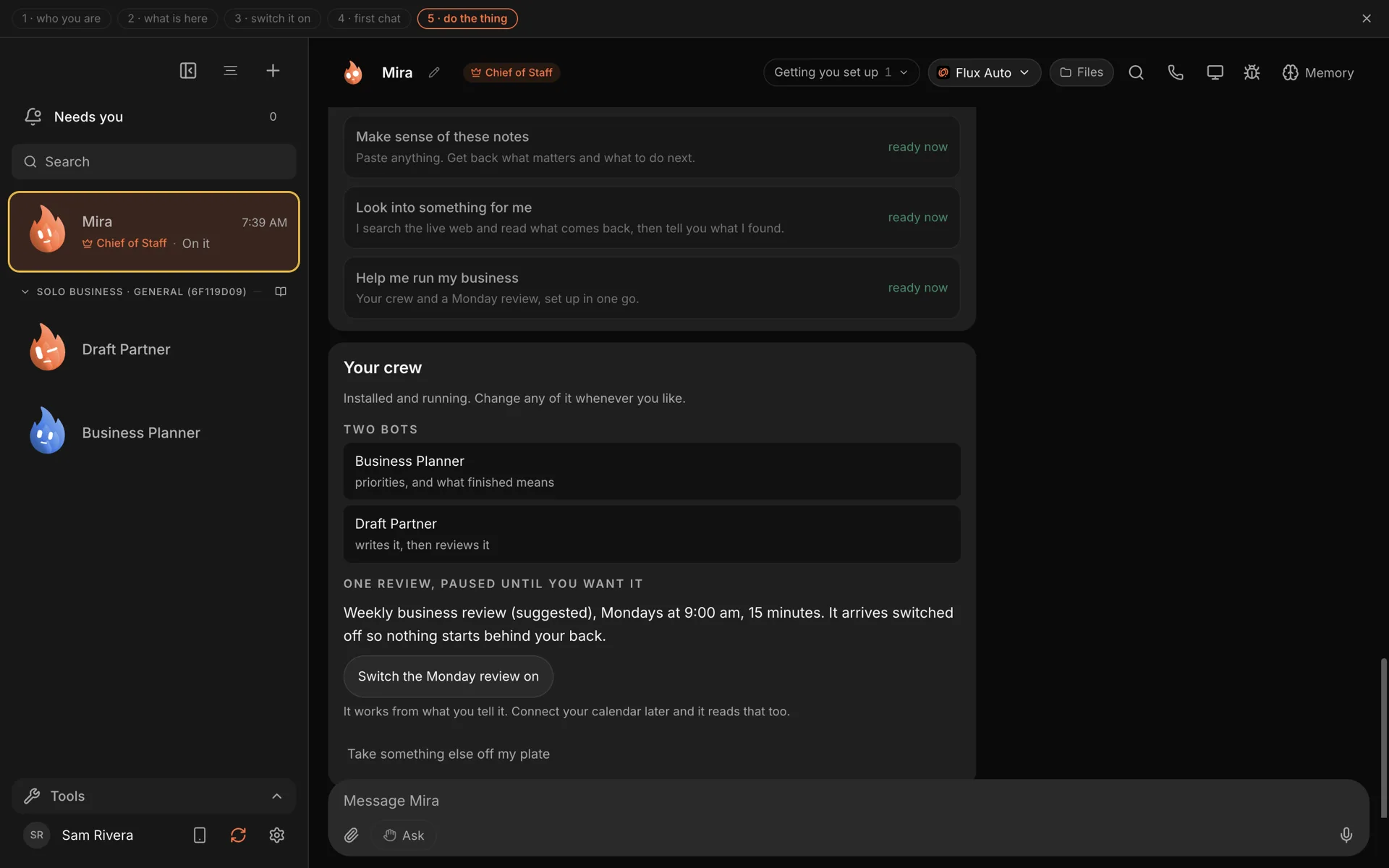Click the Business Planner blue flame avatar
The height and width of the screenshot is (868, 1389).
coord(47,431)
